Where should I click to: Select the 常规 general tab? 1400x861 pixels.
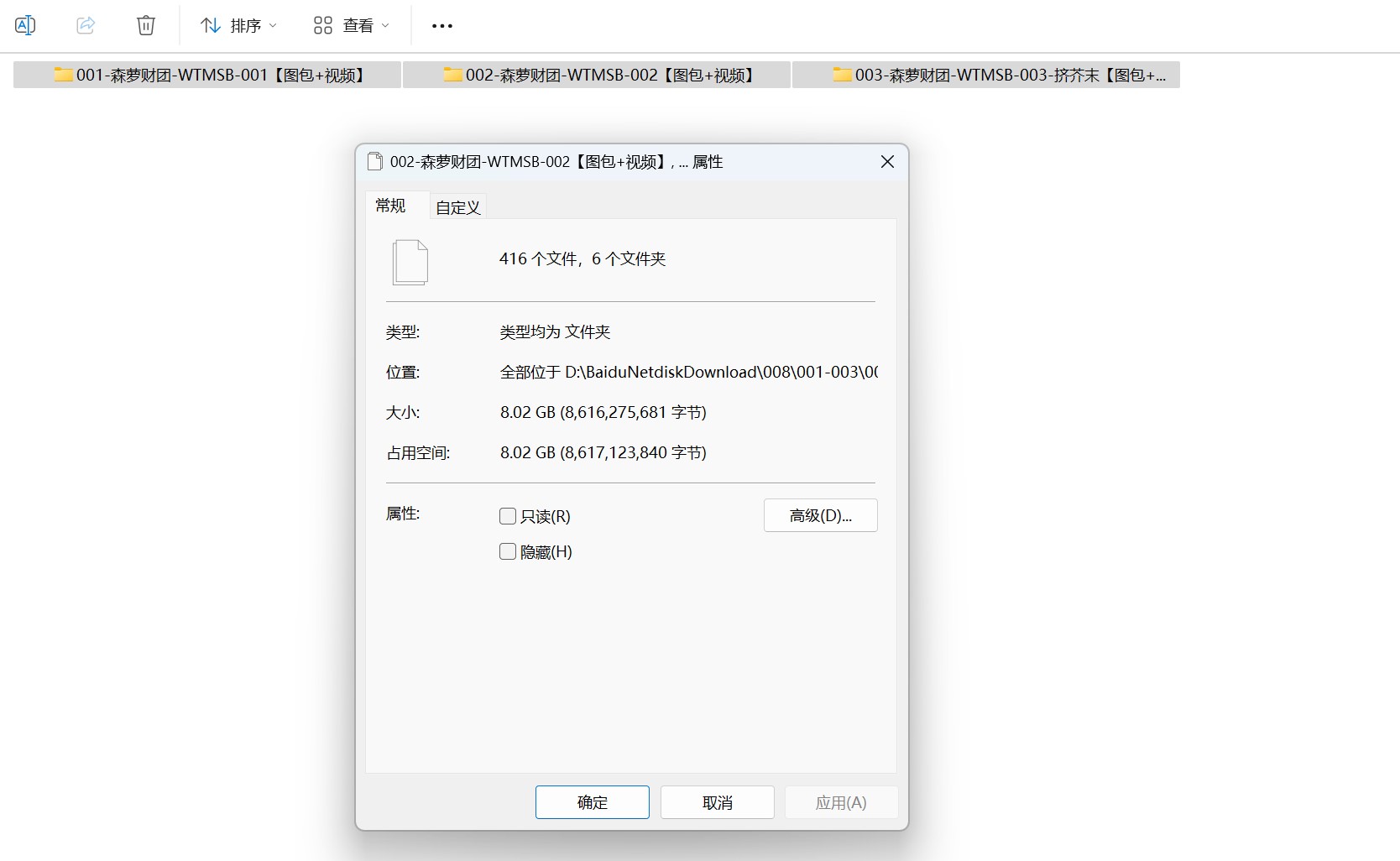coord(390,206)
